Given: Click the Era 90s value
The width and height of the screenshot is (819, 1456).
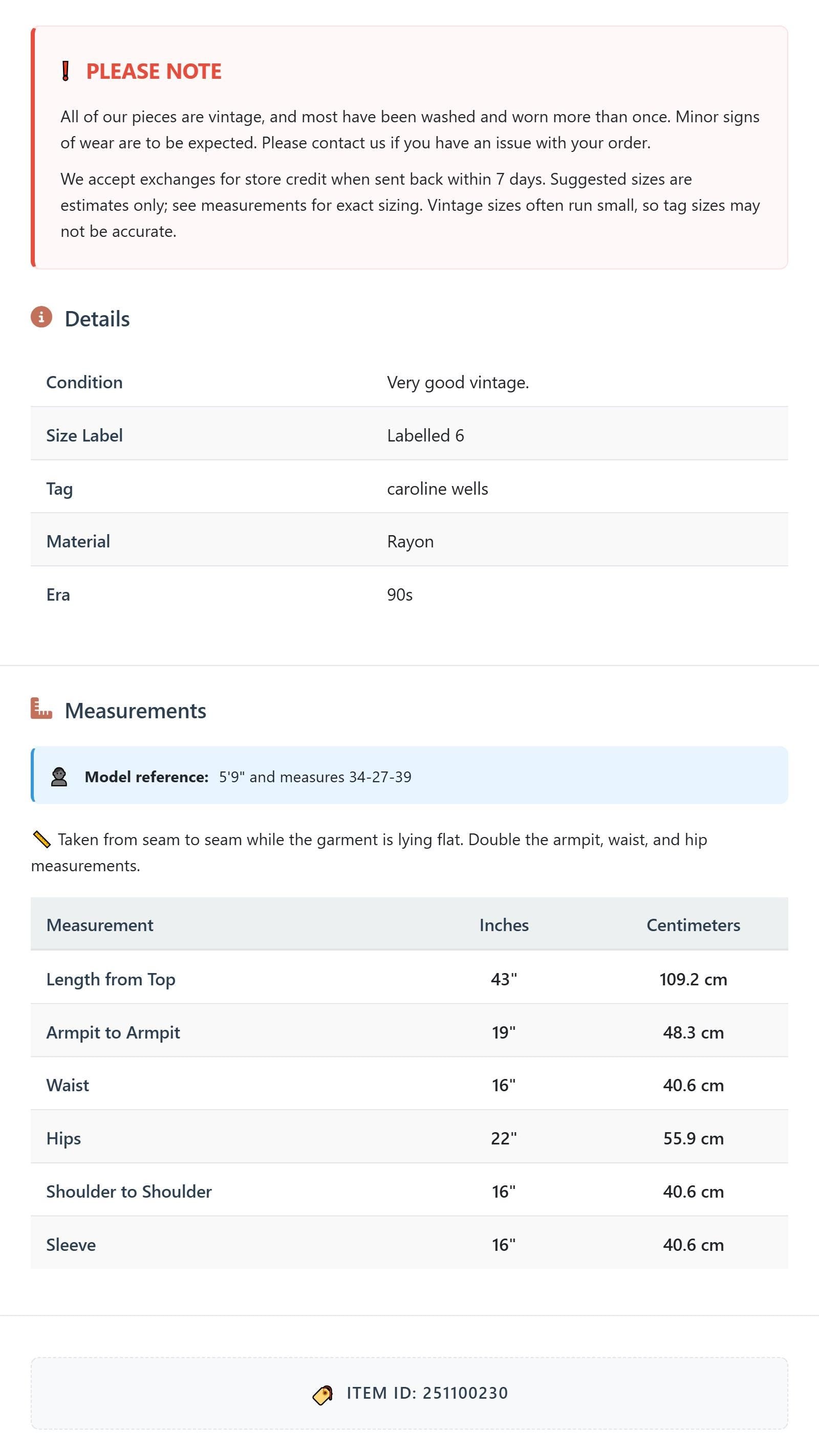Looking at the screenshot, I should (400, 594).
